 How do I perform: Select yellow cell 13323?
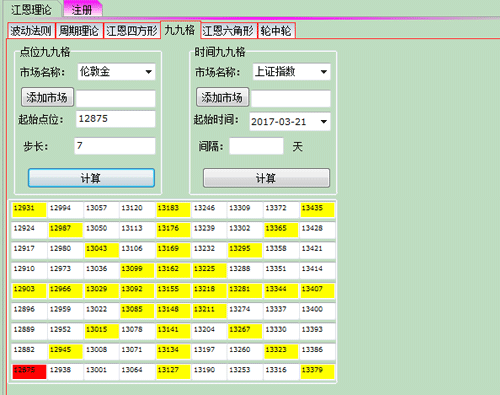click(281, 351)
